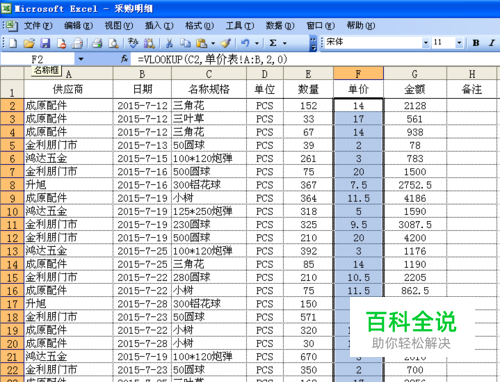Viewport: 500px width, 382px height.
Task: Open Print Preview from the toolbar
Action: click(x=113, y=43)
